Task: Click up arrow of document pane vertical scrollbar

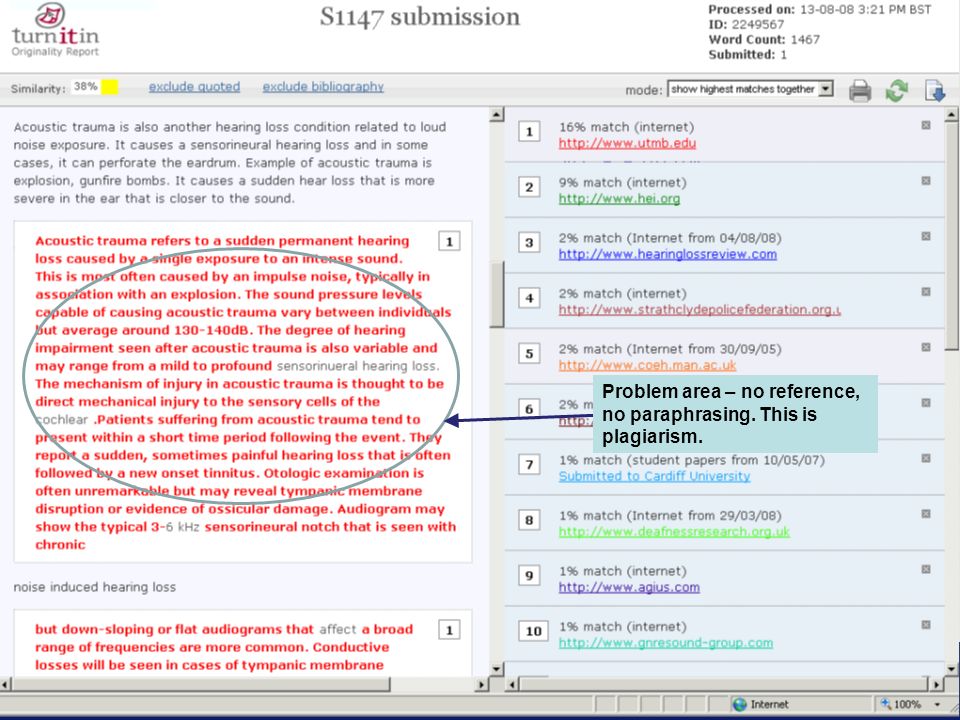Action: 497,114
